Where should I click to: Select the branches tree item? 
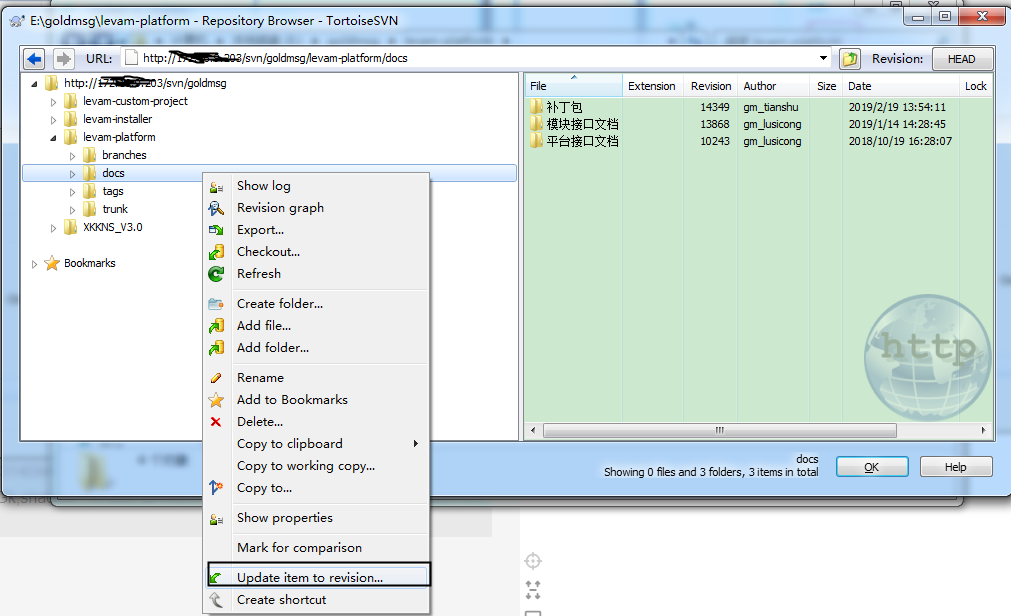[124, 155]
